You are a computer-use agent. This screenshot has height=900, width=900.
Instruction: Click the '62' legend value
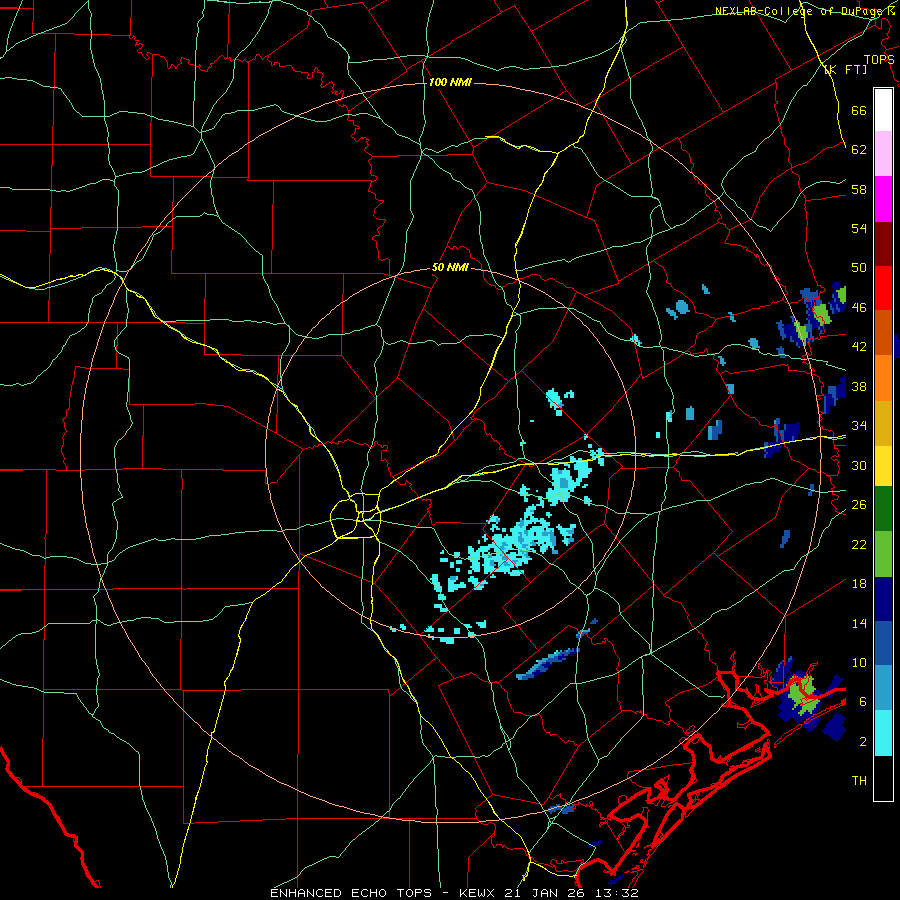859,150
